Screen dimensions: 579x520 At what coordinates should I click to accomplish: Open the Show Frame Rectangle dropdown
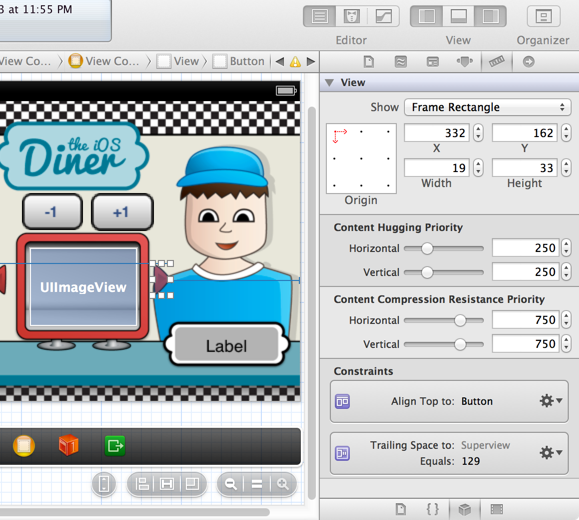pyautogui.click(x=487, y=107)
